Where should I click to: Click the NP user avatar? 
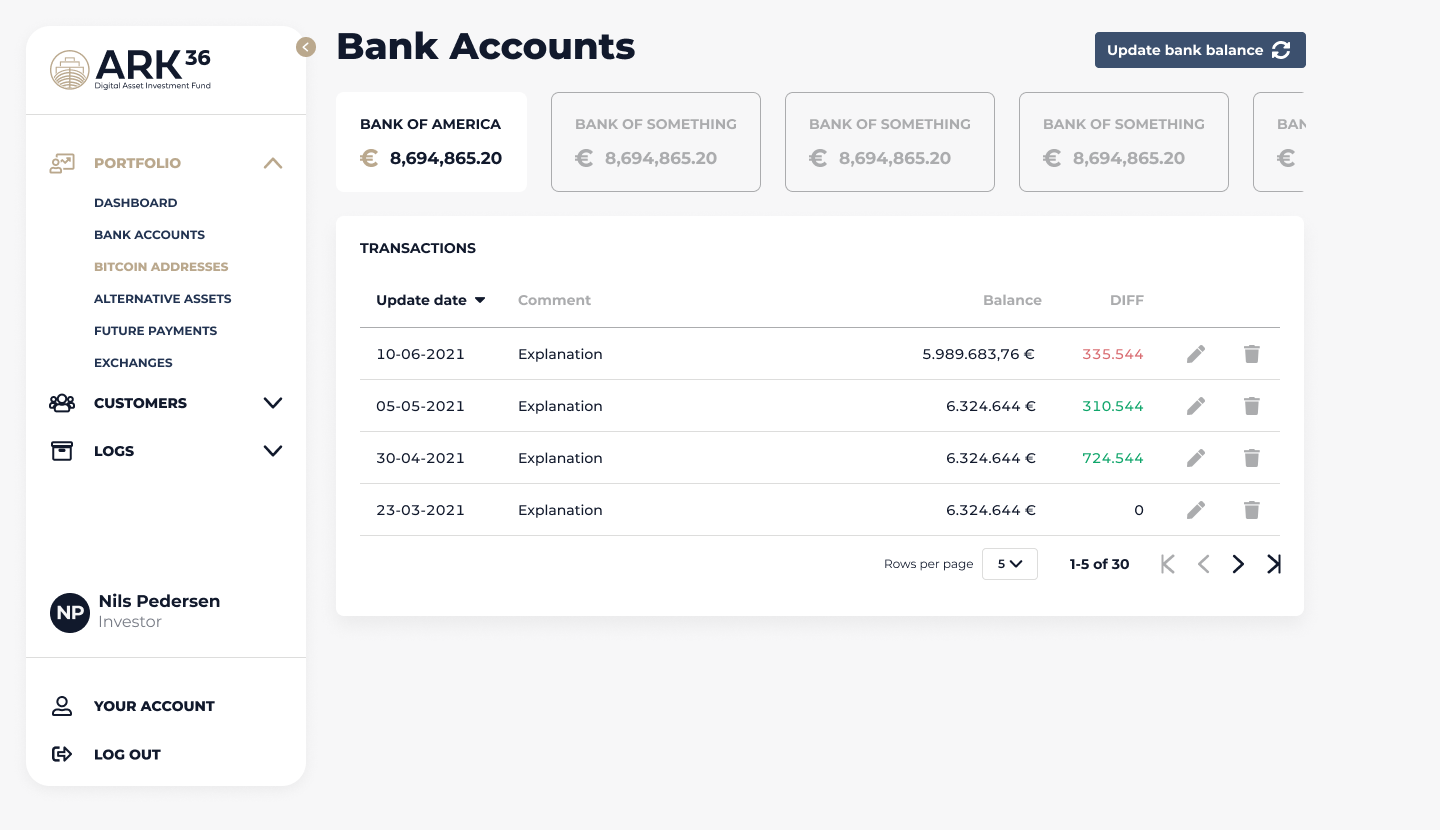click(x=70, y=612)
